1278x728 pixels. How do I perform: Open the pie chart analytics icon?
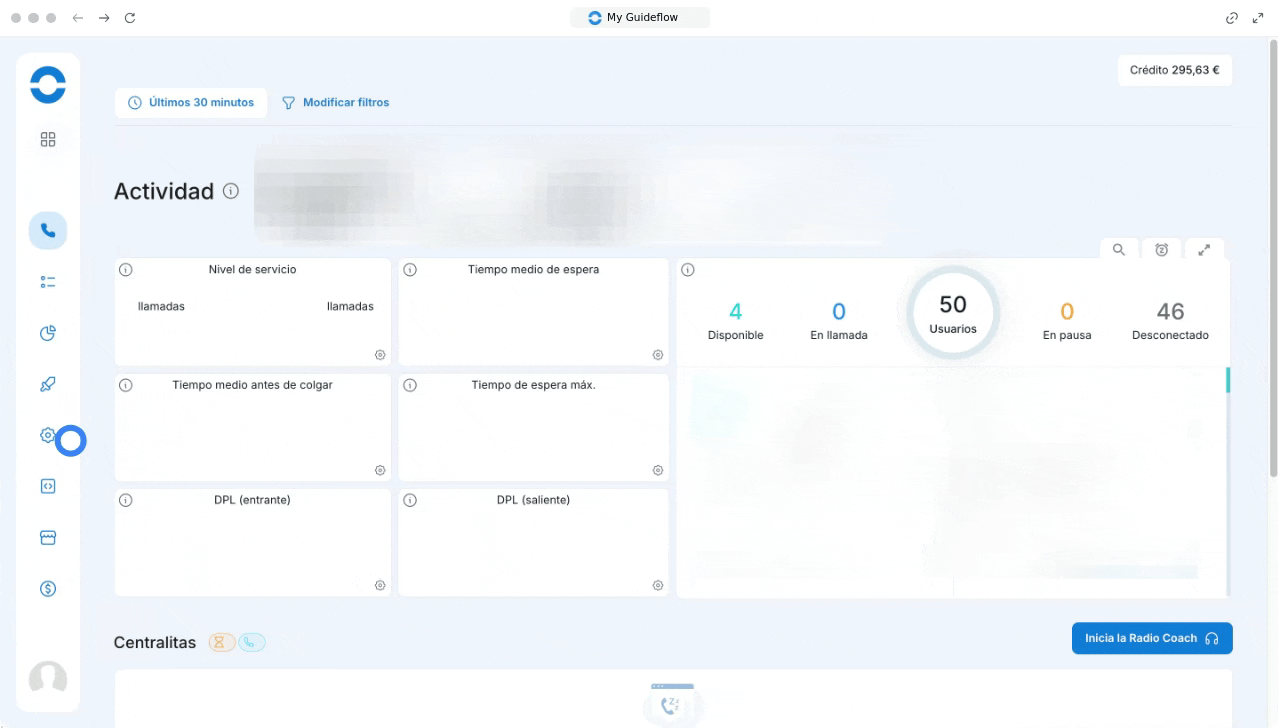click(x=48, y=333)
